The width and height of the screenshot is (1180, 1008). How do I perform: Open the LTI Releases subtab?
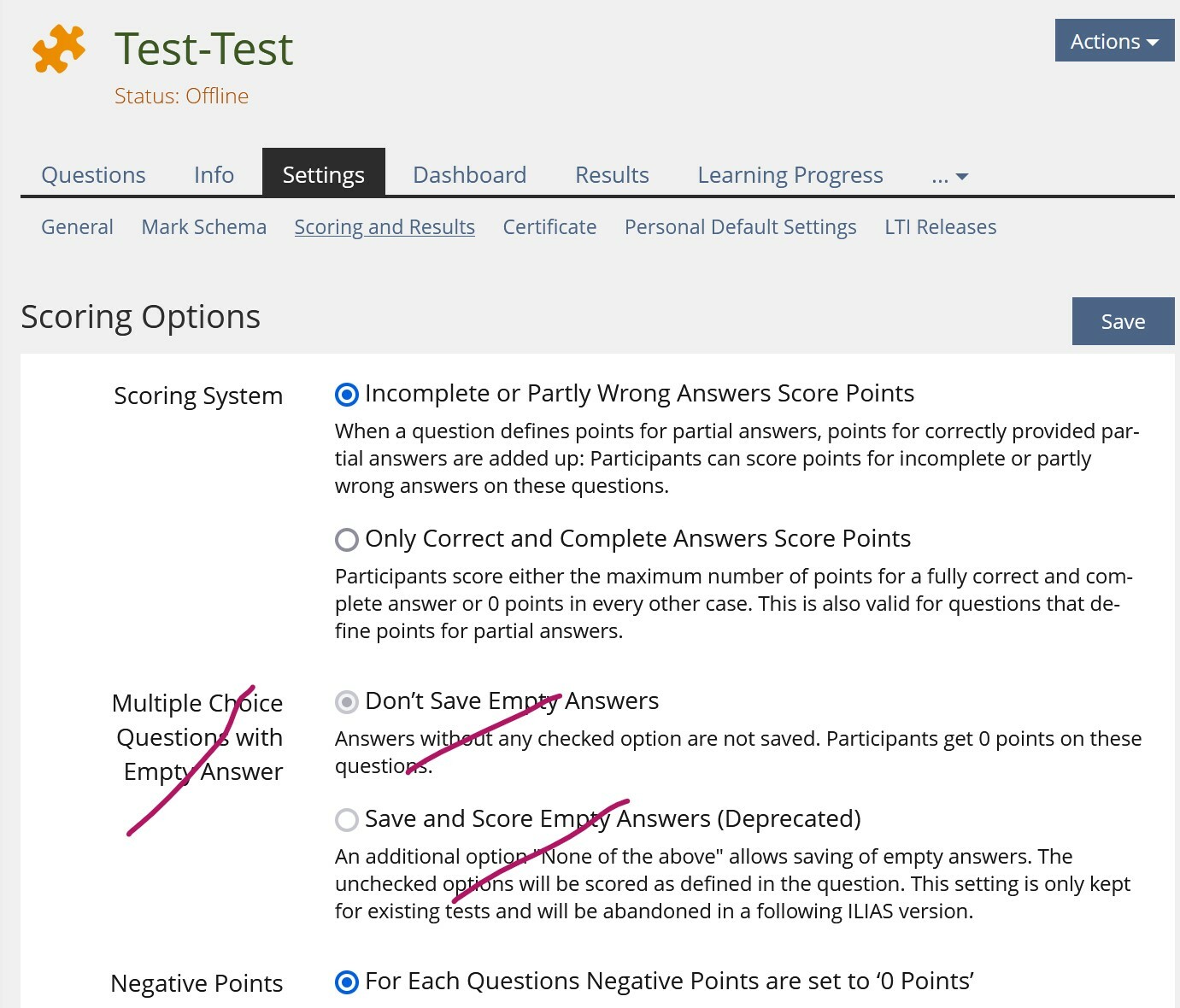940,227
